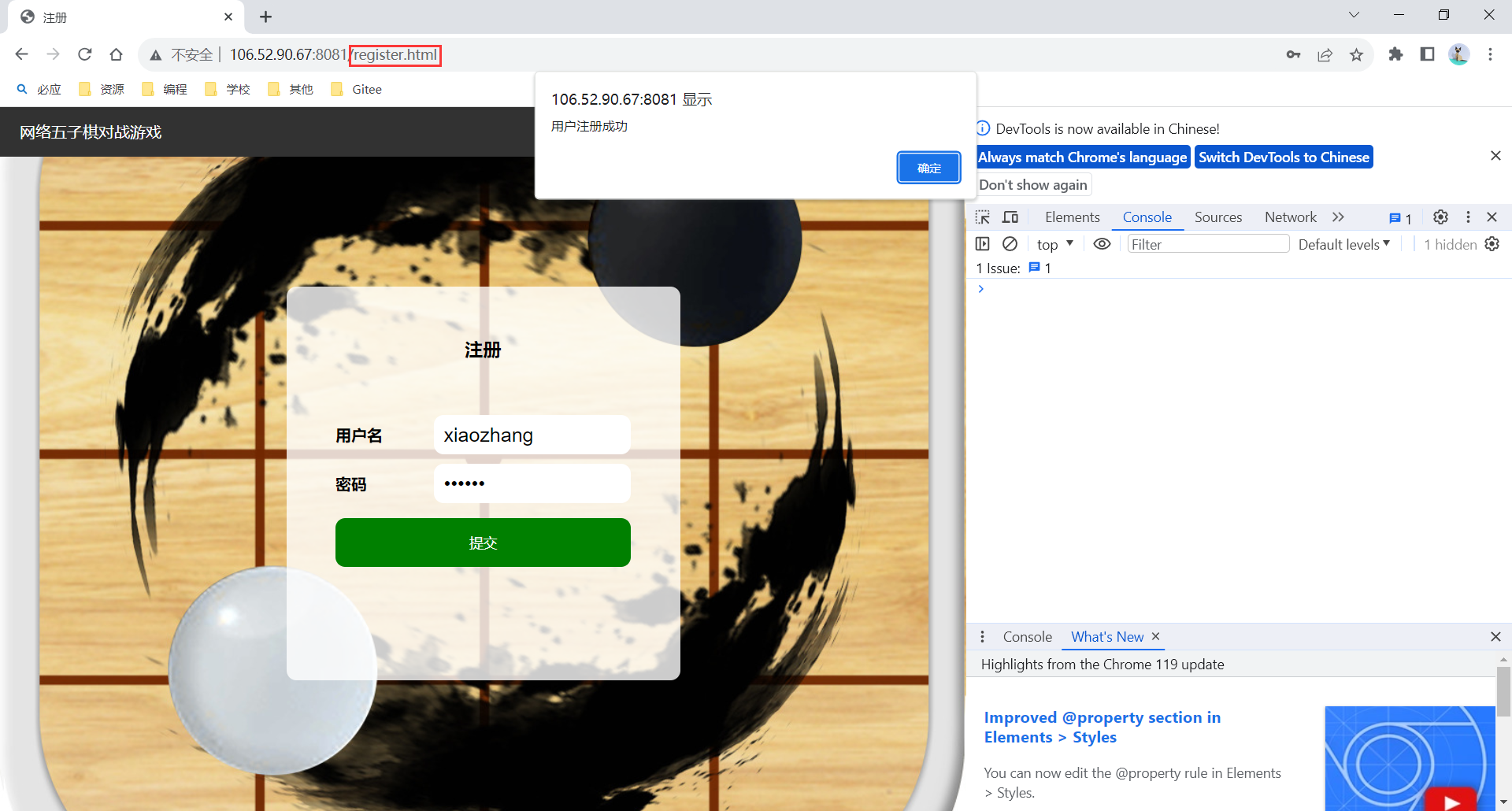Open the tab search chevron
1512x811 pixels.
(1354, 15)
